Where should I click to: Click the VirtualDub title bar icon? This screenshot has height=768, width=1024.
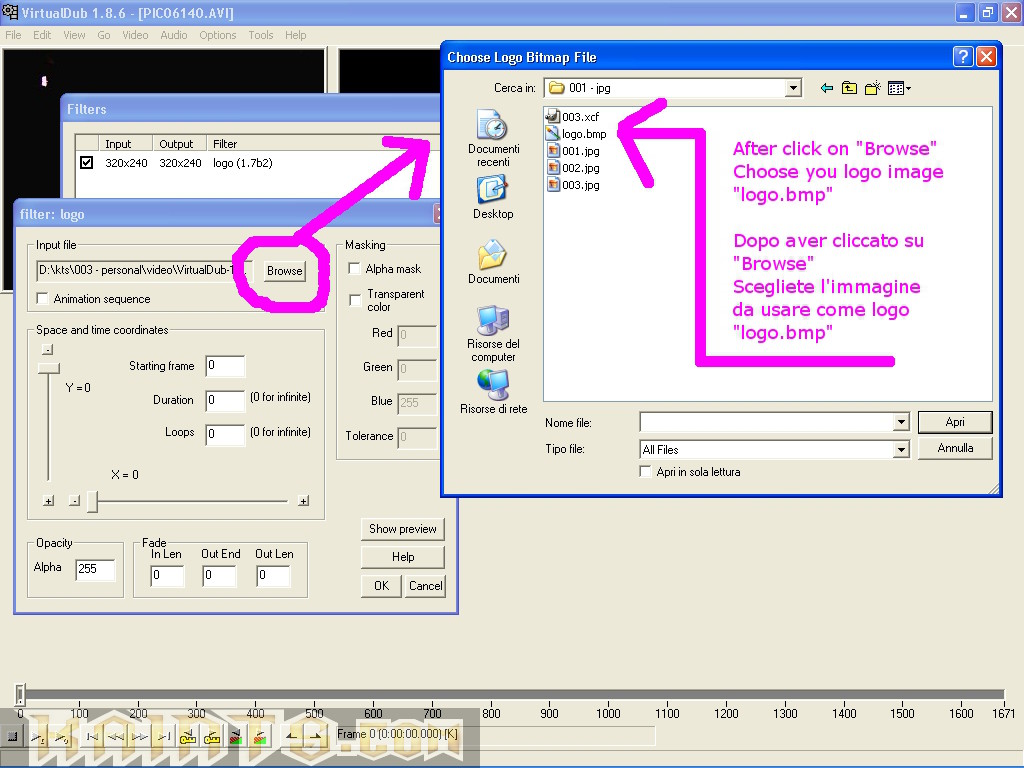(x=10, y=12)
